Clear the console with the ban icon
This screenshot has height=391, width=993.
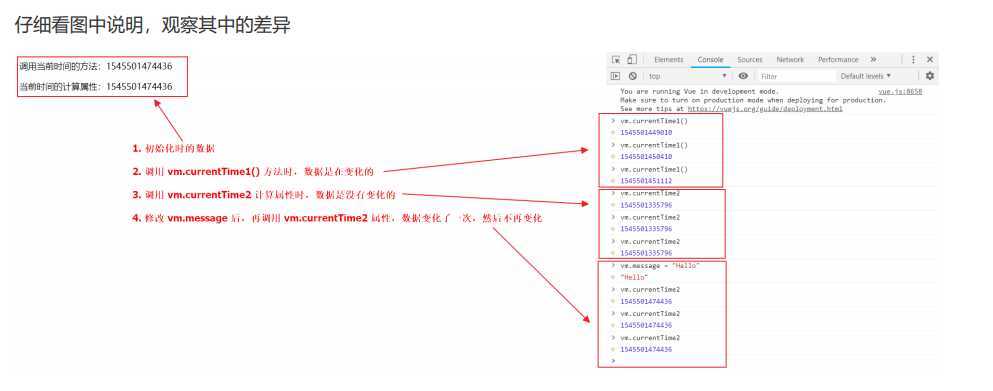632,76
